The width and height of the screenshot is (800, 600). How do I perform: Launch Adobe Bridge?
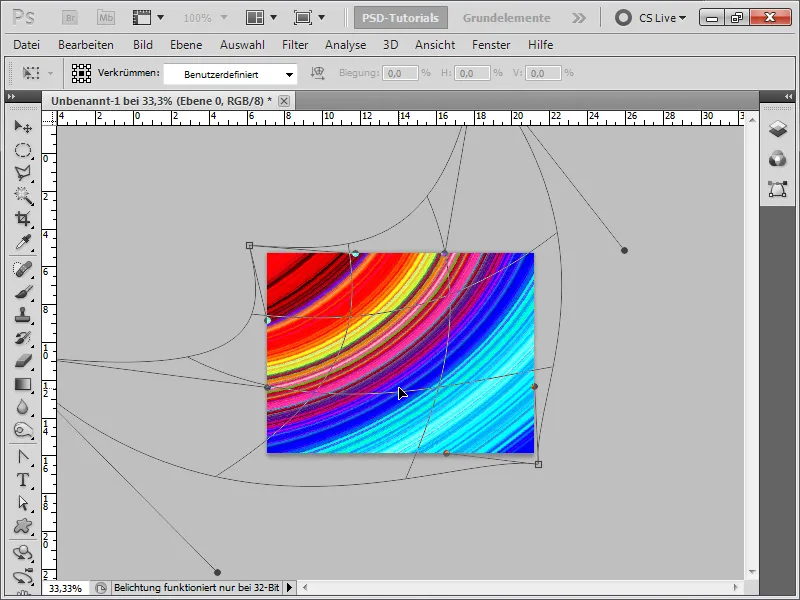coord(70,18)
